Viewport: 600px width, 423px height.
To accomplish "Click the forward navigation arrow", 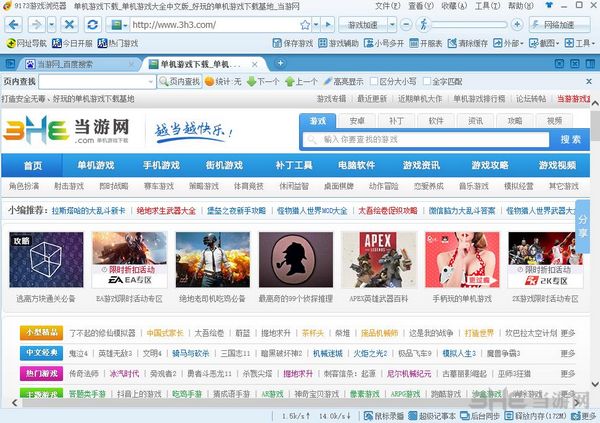I will click(36, 25).
